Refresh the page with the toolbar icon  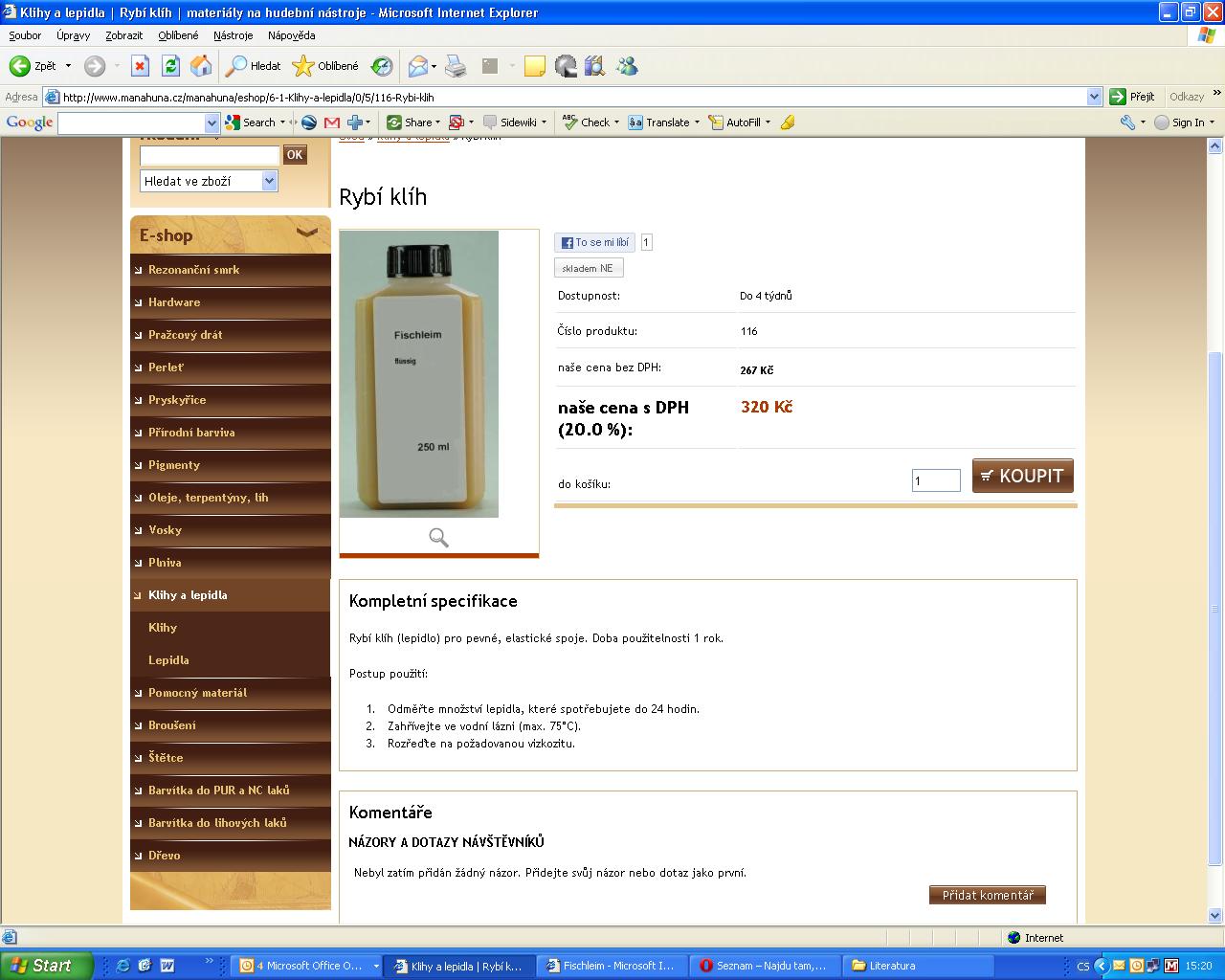point(170,66)
